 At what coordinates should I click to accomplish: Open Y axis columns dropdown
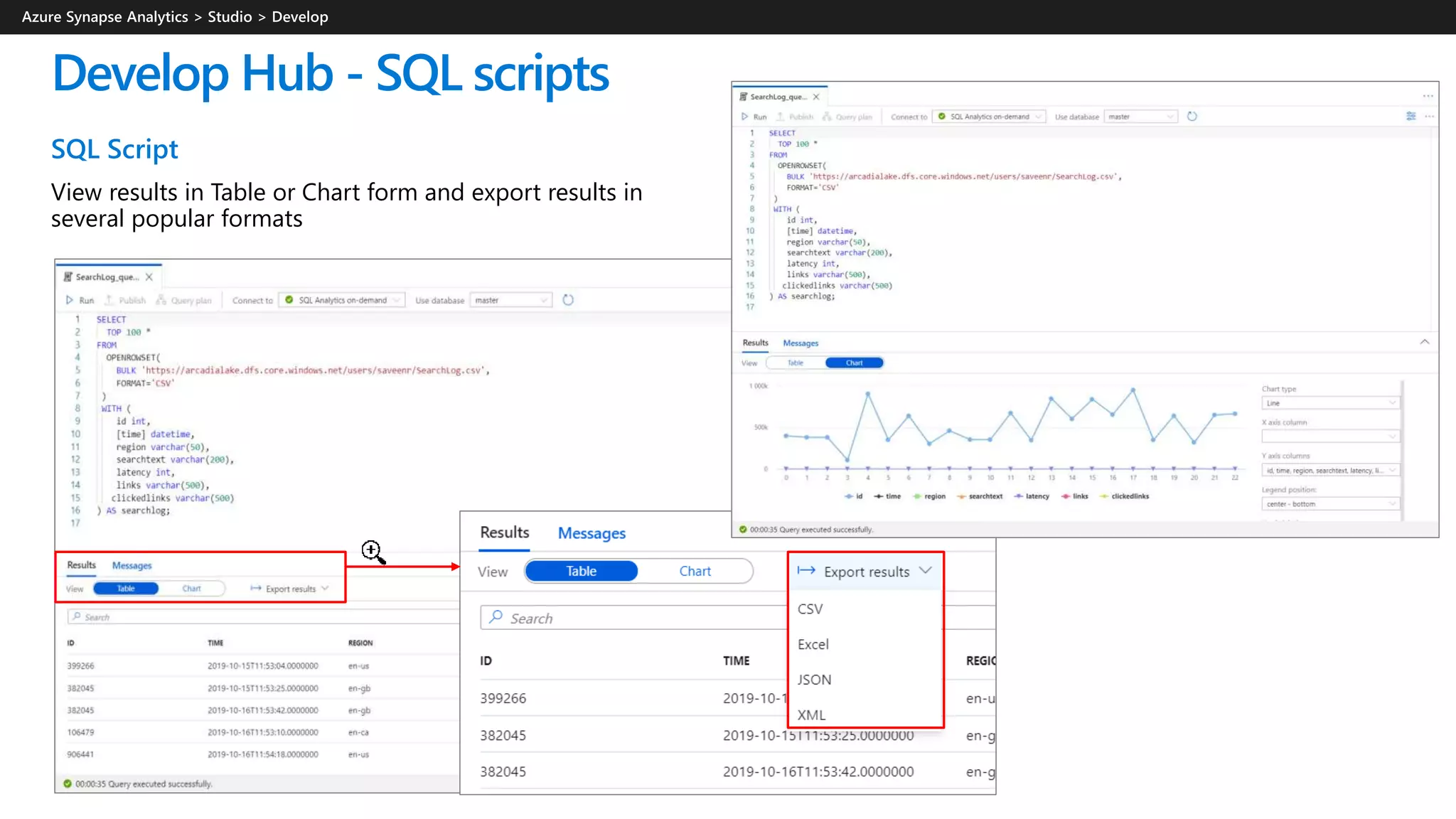(1330, 471)
